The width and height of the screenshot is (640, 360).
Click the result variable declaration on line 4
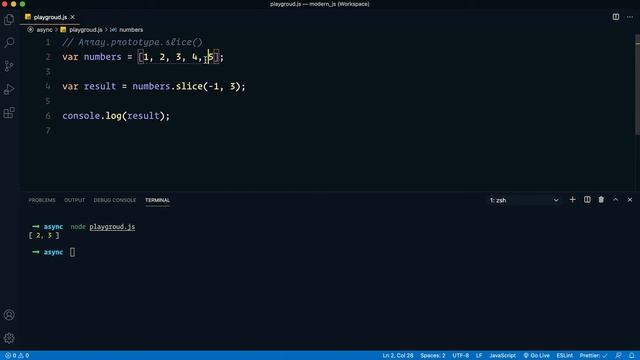[x=100, y=86]
